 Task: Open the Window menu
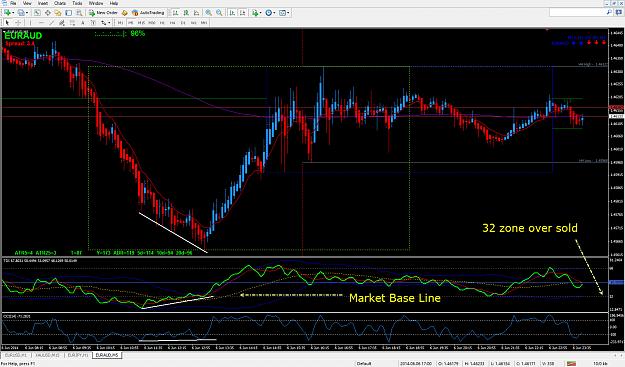(x=96, y=3)
